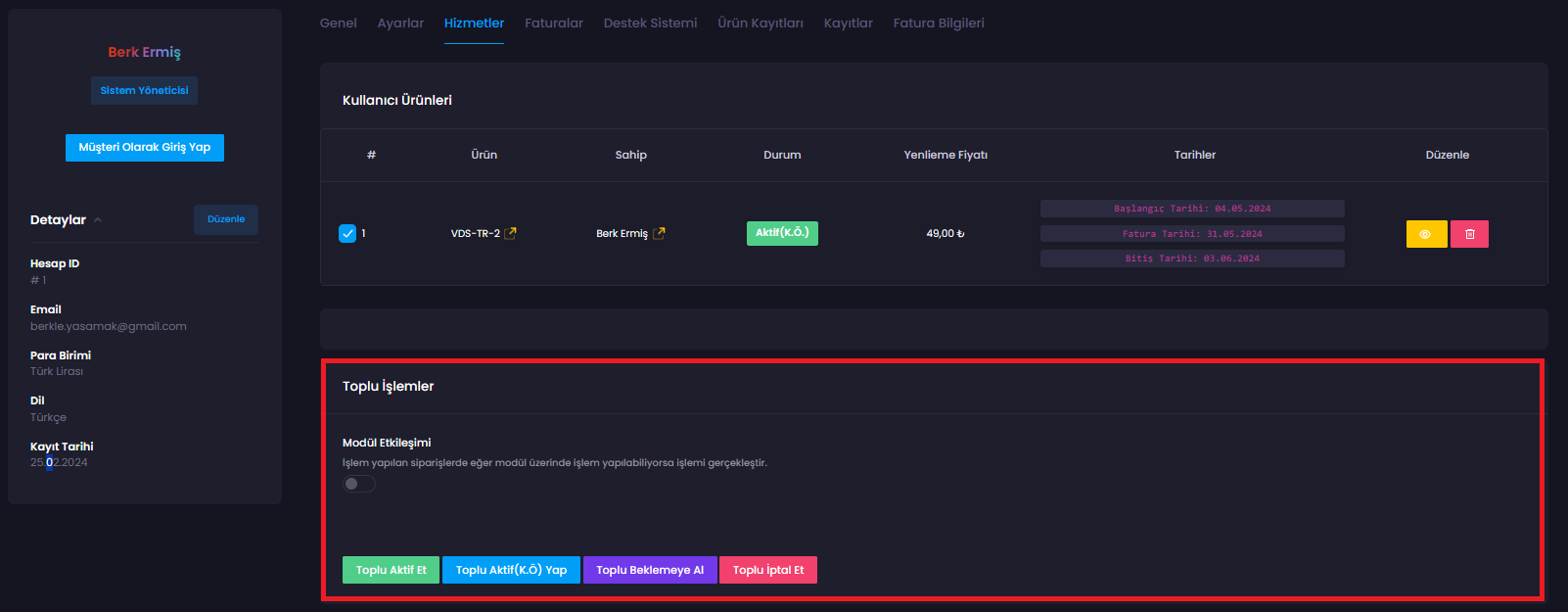The image size is (1568, 612).
Task: Click the Sahip column header
Action: (x=631, y=155)
